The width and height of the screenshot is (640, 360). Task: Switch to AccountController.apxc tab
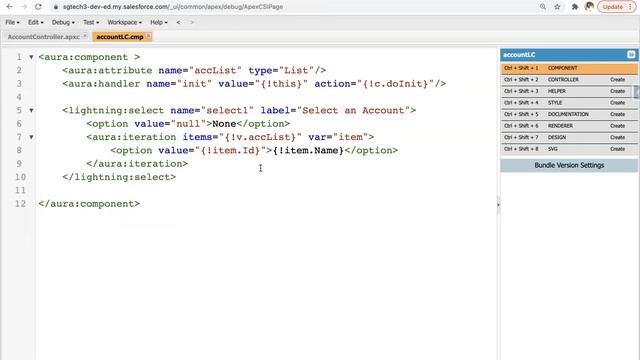click(43, 37)
